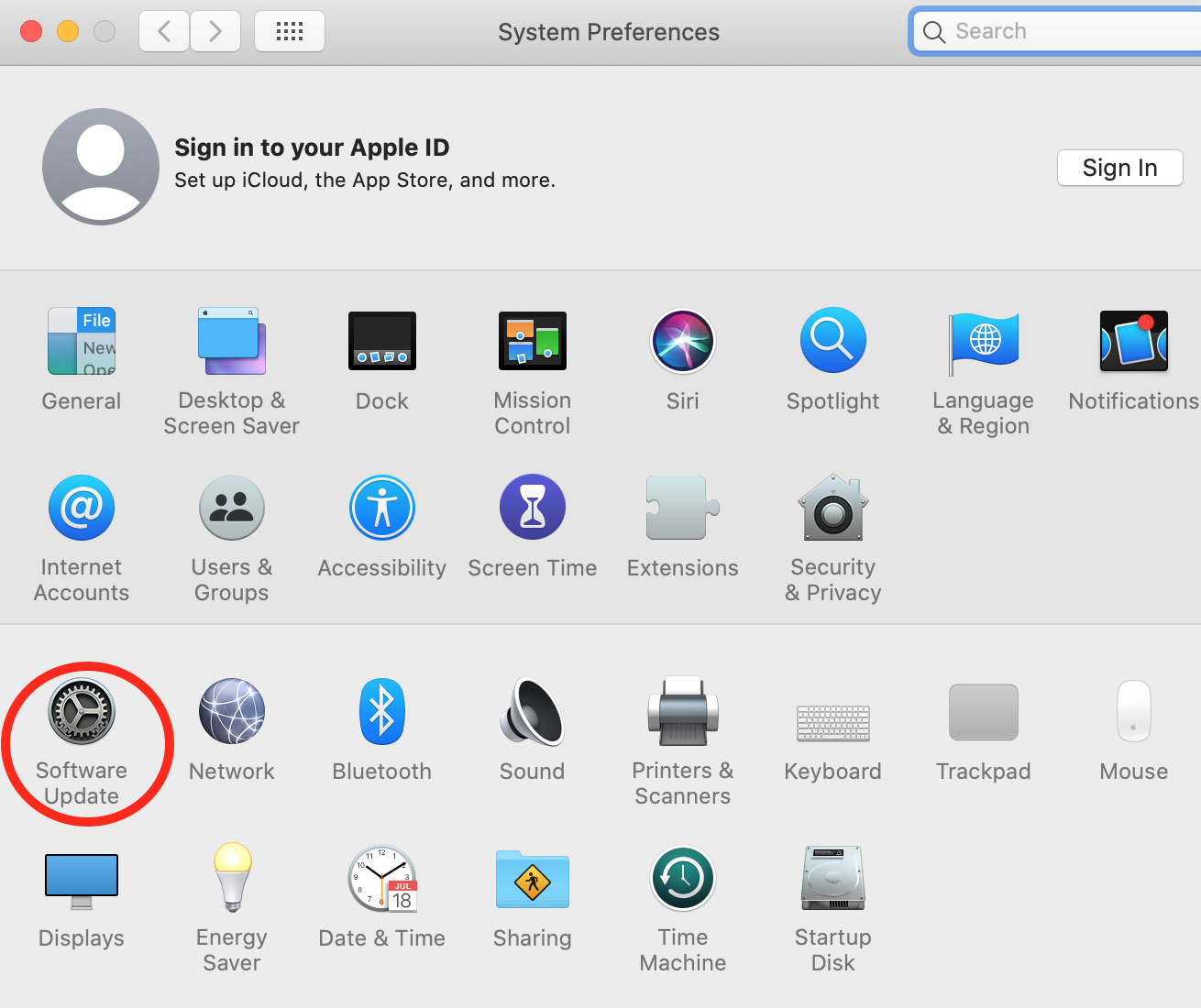Open the Software Update preference pane
This screenshot has height=1008, width=1201.
point(82,712)
